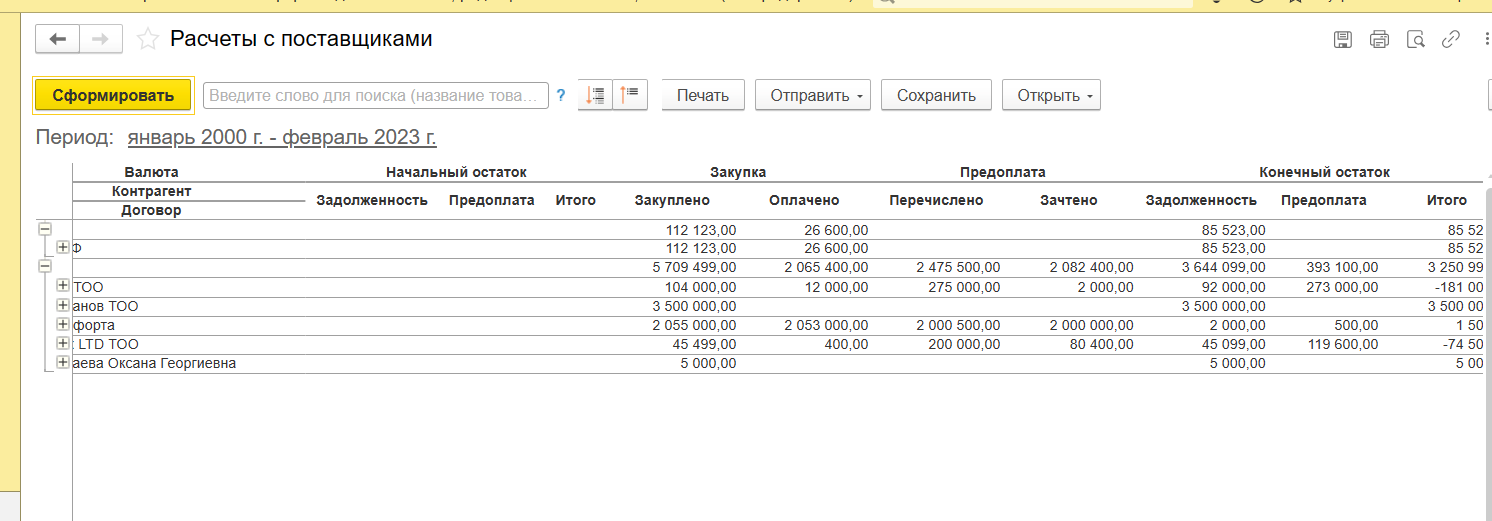Screen dimensions: 1492x521
Task: Click the forward navigation arrow
Action: click(x=100, y=39)
